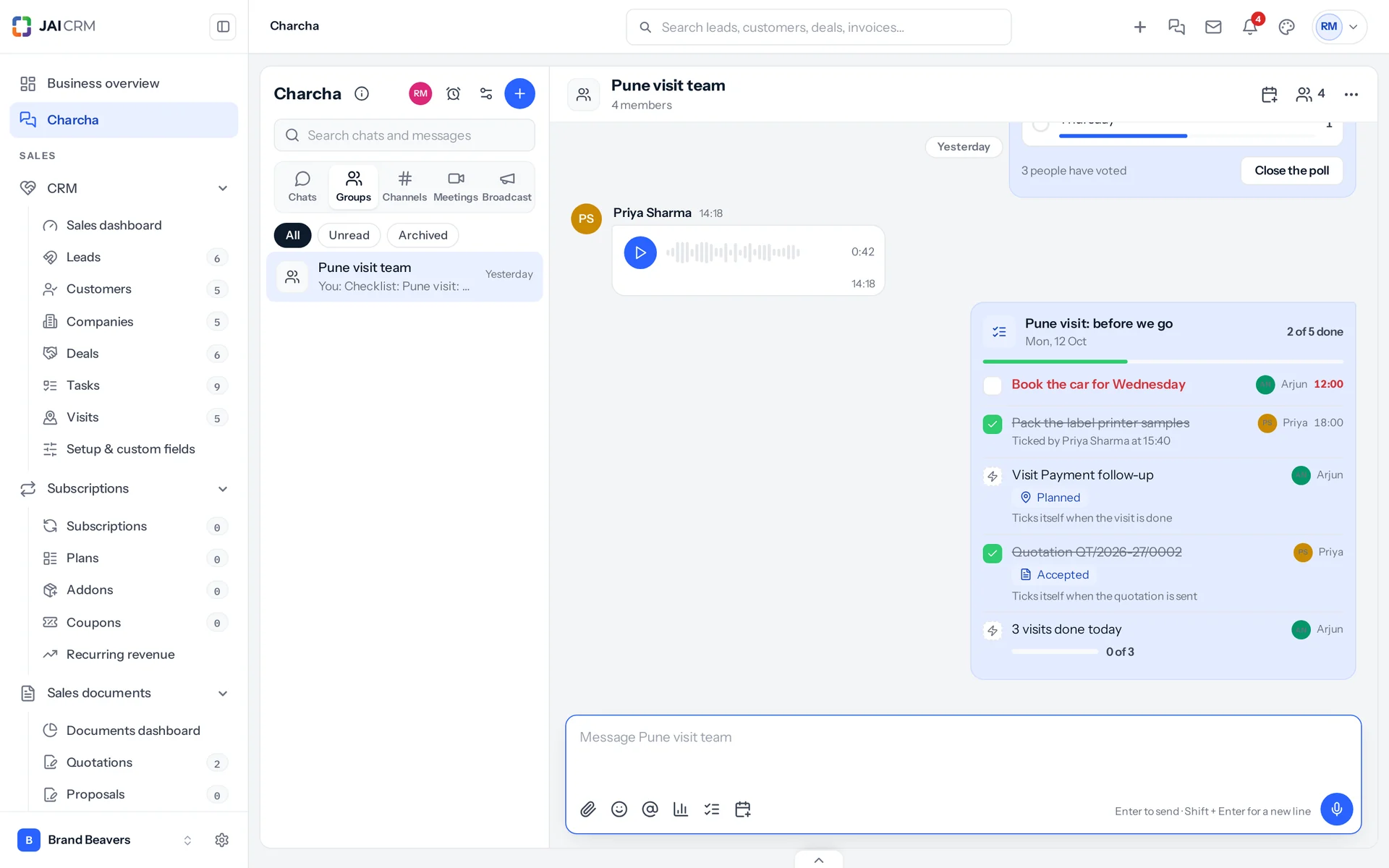
Task: Switch to the Meetings tab
Action: point(456,187)
